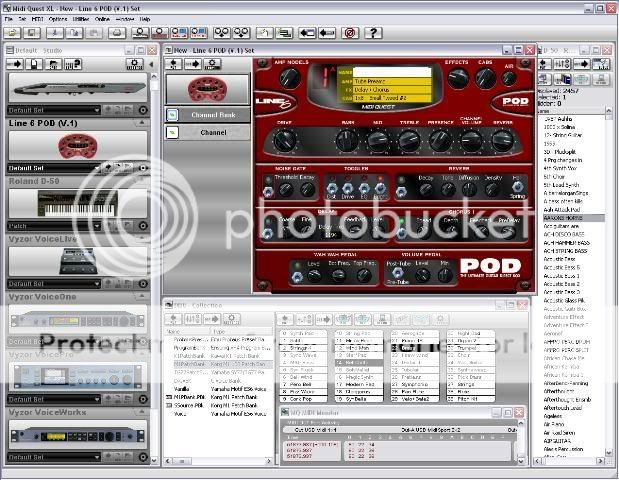Open the Online menu
The height and width of the screenshot is (480, 619).
[102, 19]
